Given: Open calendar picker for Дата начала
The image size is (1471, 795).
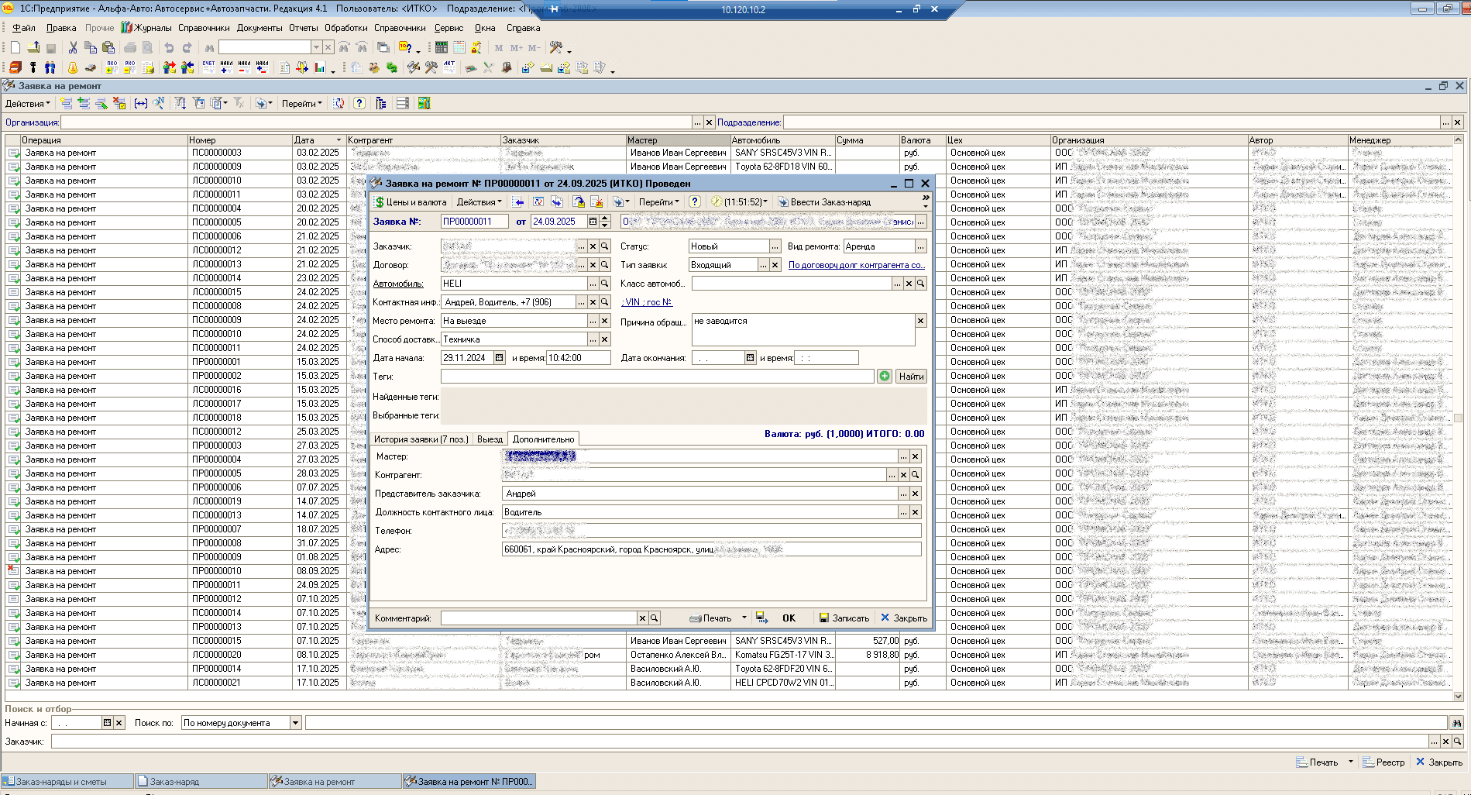Looking at the screenshot, I should 500,357.
